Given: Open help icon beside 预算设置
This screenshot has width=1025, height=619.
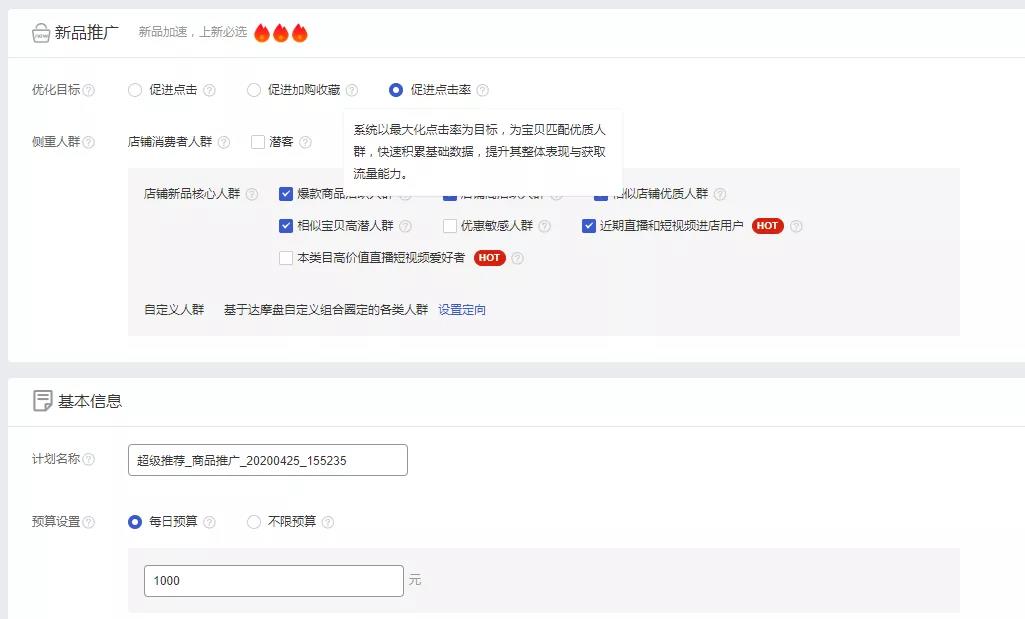Looking at the screenshot, I should click(89, 522).
